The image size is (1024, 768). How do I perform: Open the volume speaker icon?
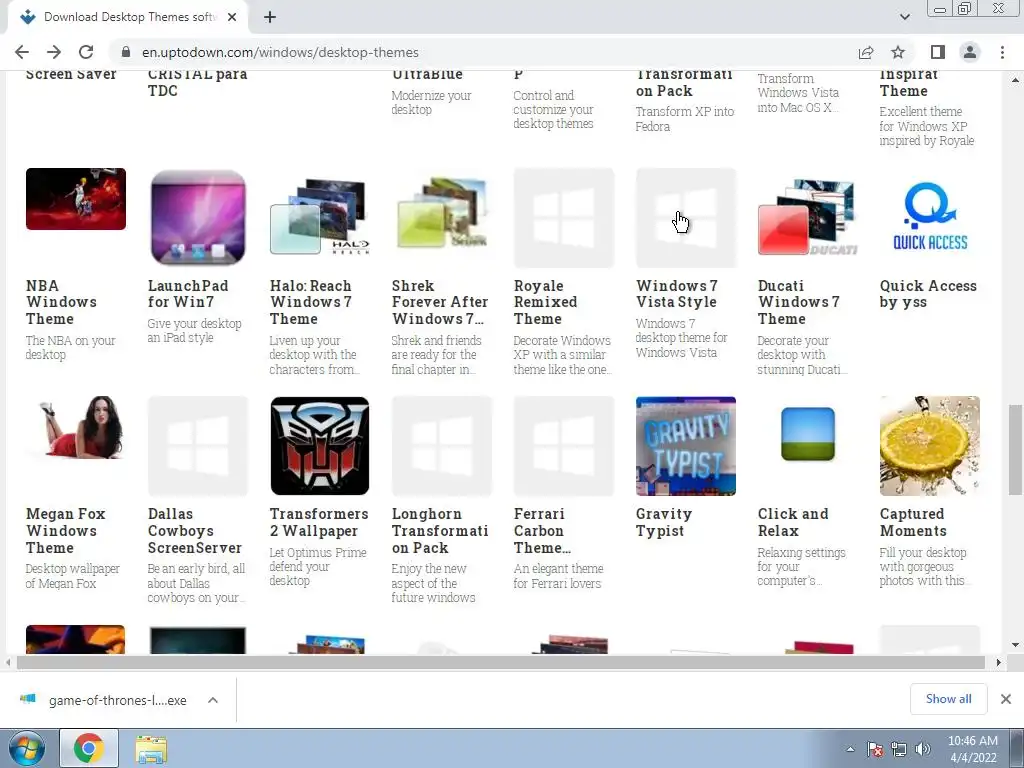[x=923, y=749]
